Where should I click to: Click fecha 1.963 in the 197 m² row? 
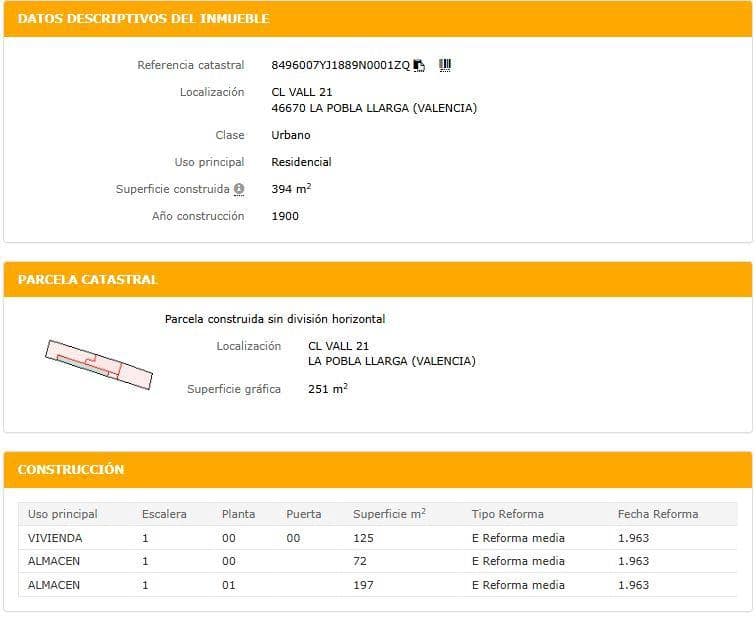coord(634,585)
